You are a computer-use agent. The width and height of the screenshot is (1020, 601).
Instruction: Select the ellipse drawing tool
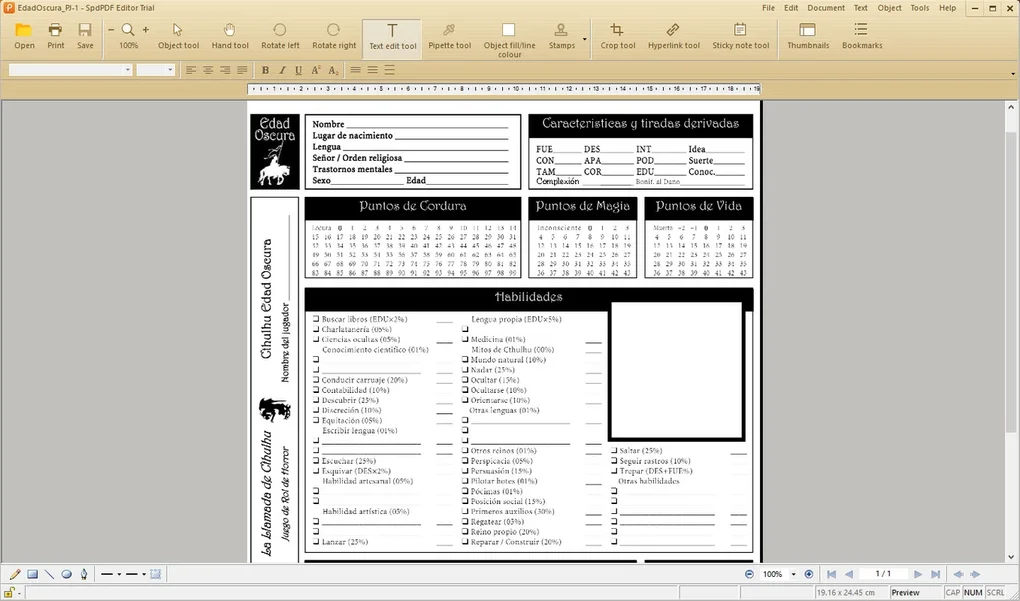(66, 574)
